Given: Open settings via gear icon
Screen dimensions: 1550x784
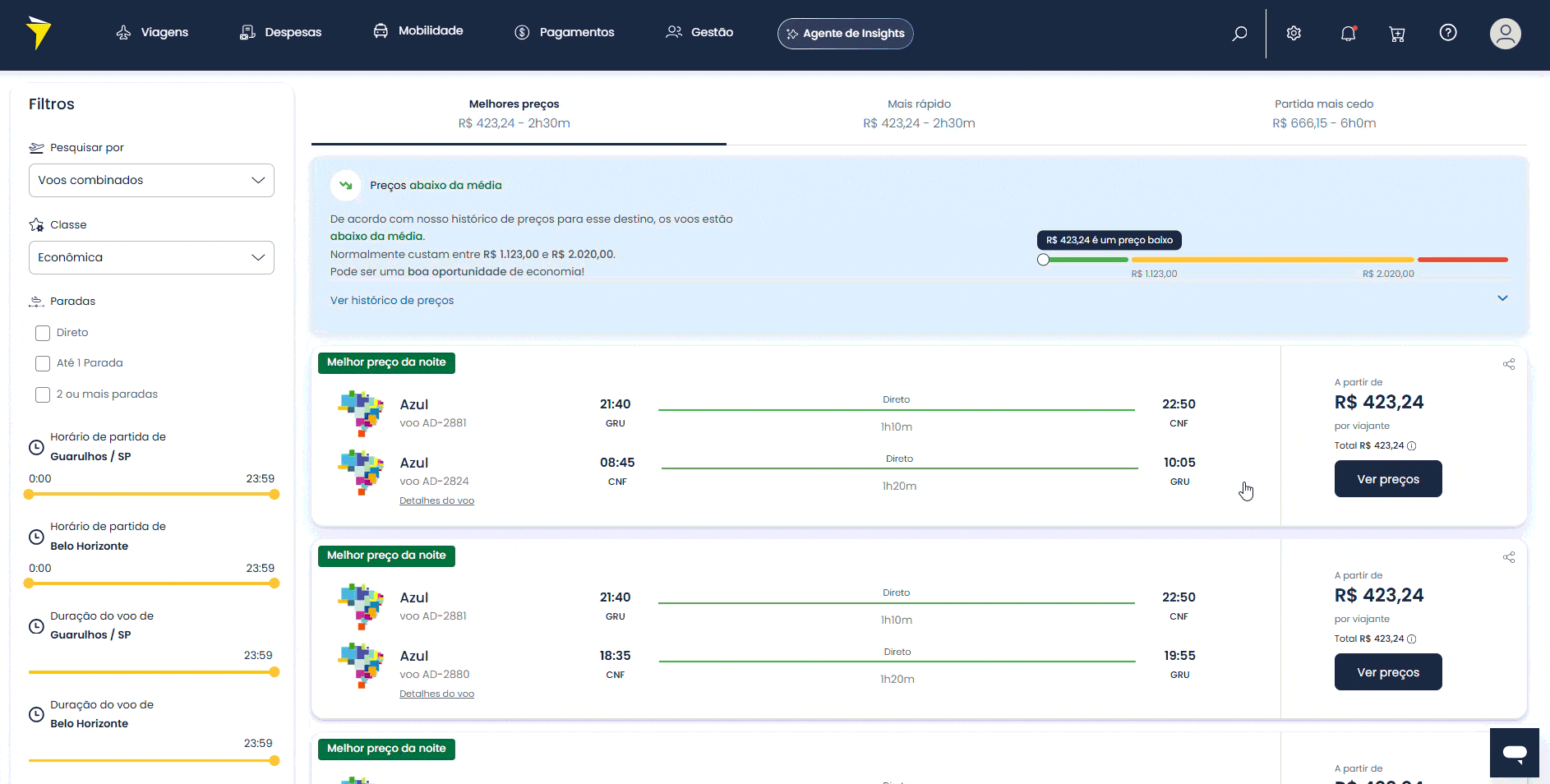Looking at the screenshot, I should point(1294,33).
